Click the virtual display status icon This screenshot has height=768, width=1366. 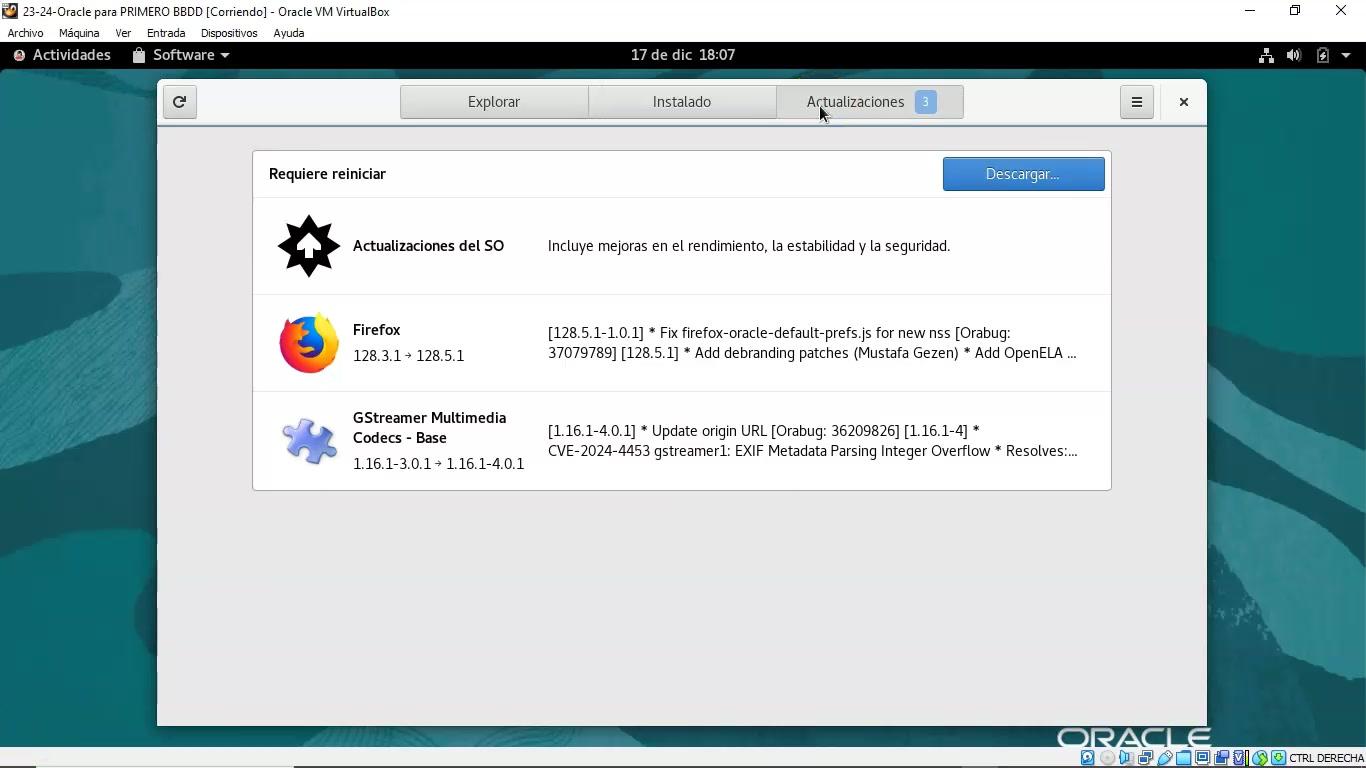pyautogui.click(x=1202, y=758)
